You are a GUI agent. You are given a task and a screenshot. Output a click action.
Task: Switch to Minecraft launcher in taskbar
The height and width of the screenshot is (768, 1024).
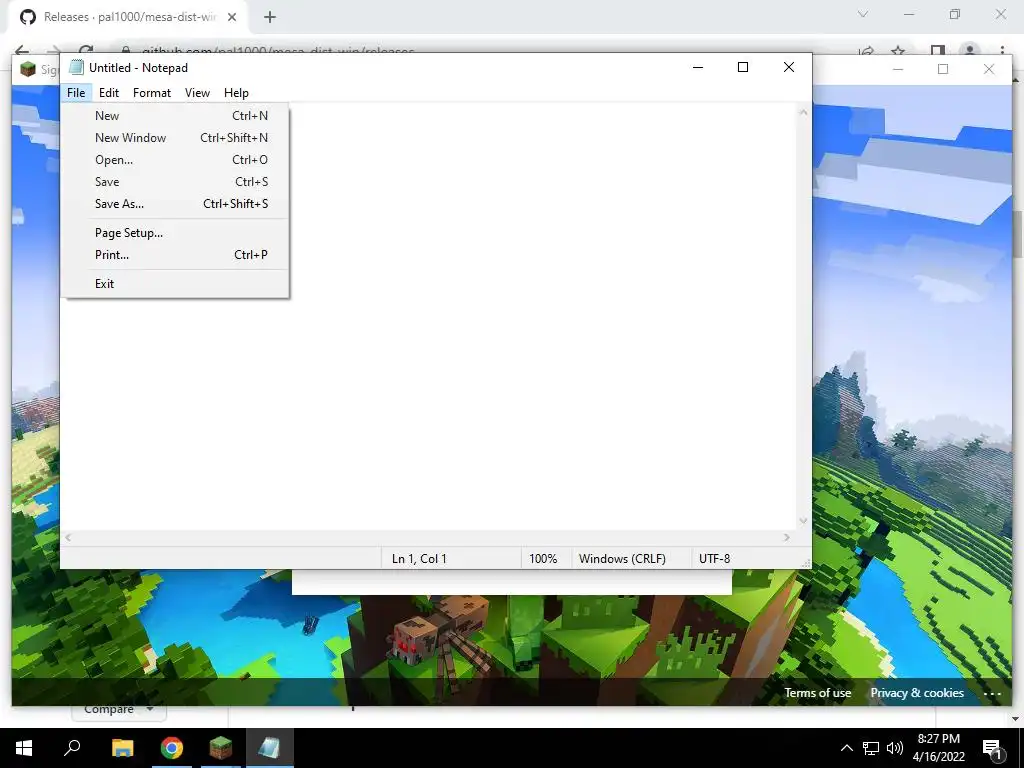(221, 748)
